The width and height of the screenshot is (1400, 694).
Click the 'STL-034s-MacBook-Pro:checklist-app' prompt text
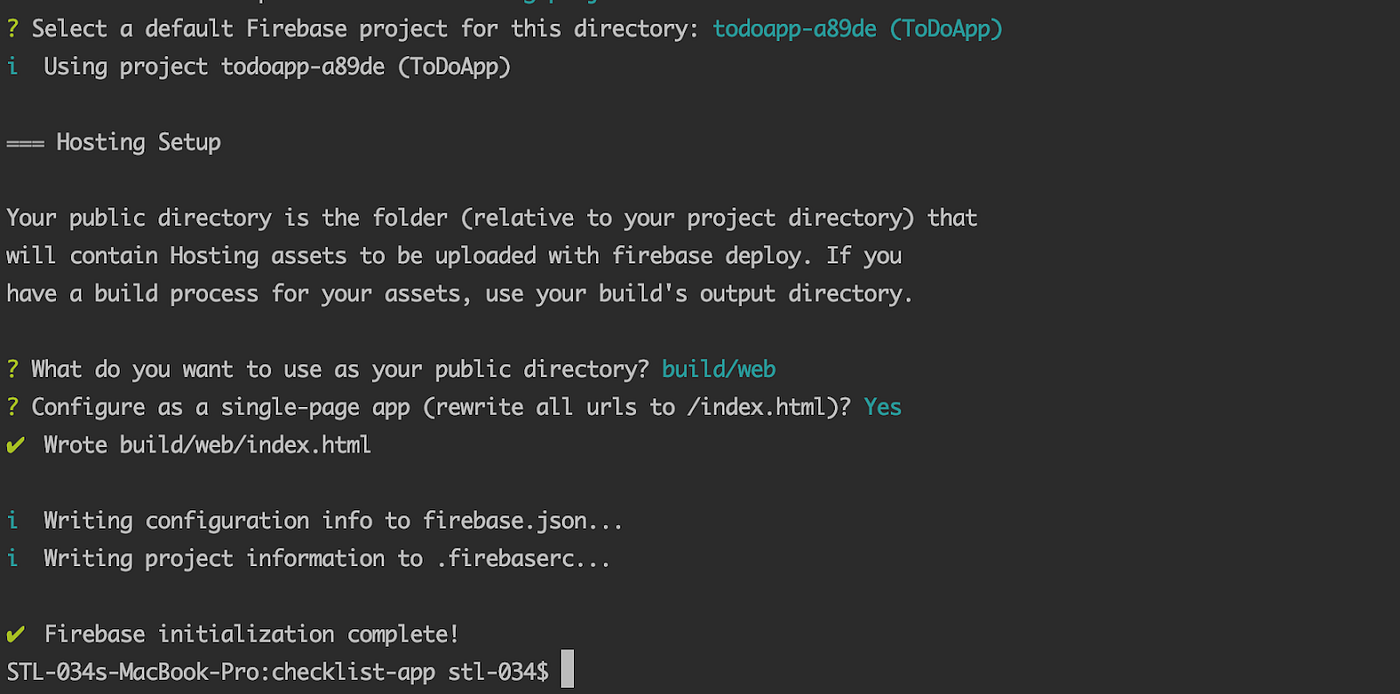click(x=221, y=672)
